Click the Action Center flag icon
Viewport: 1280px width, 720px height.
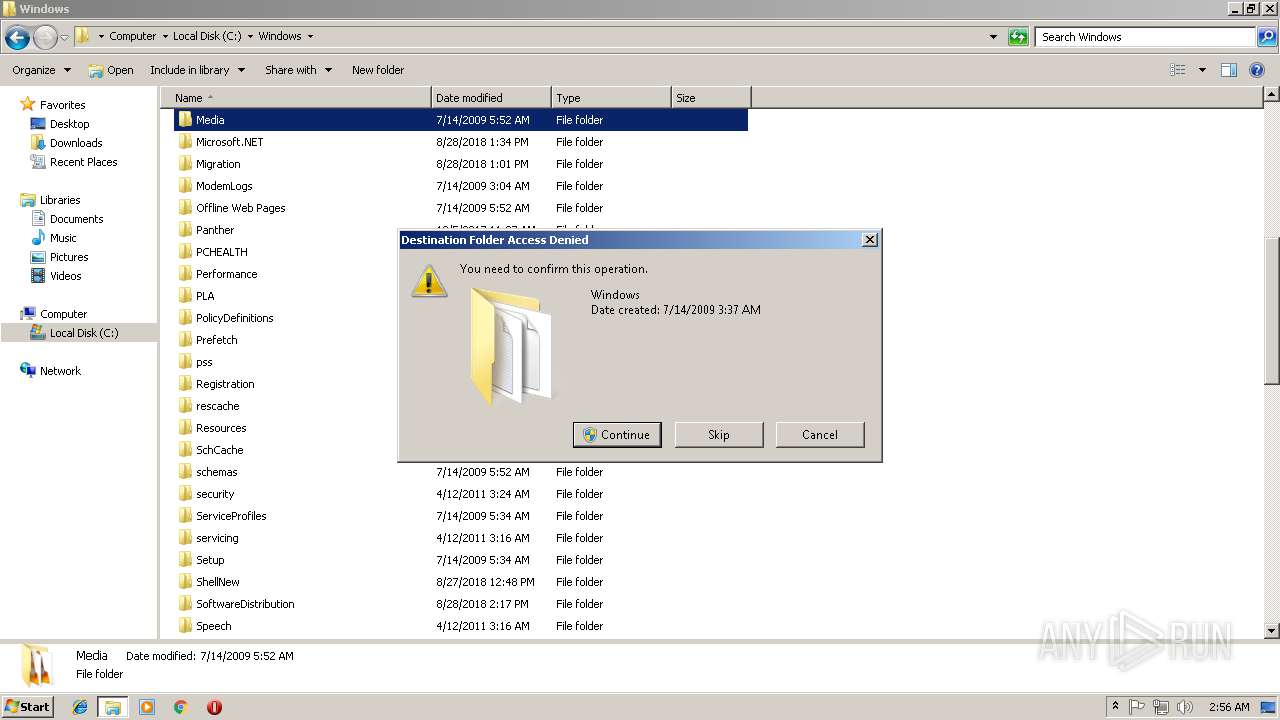click(1138, 707)
